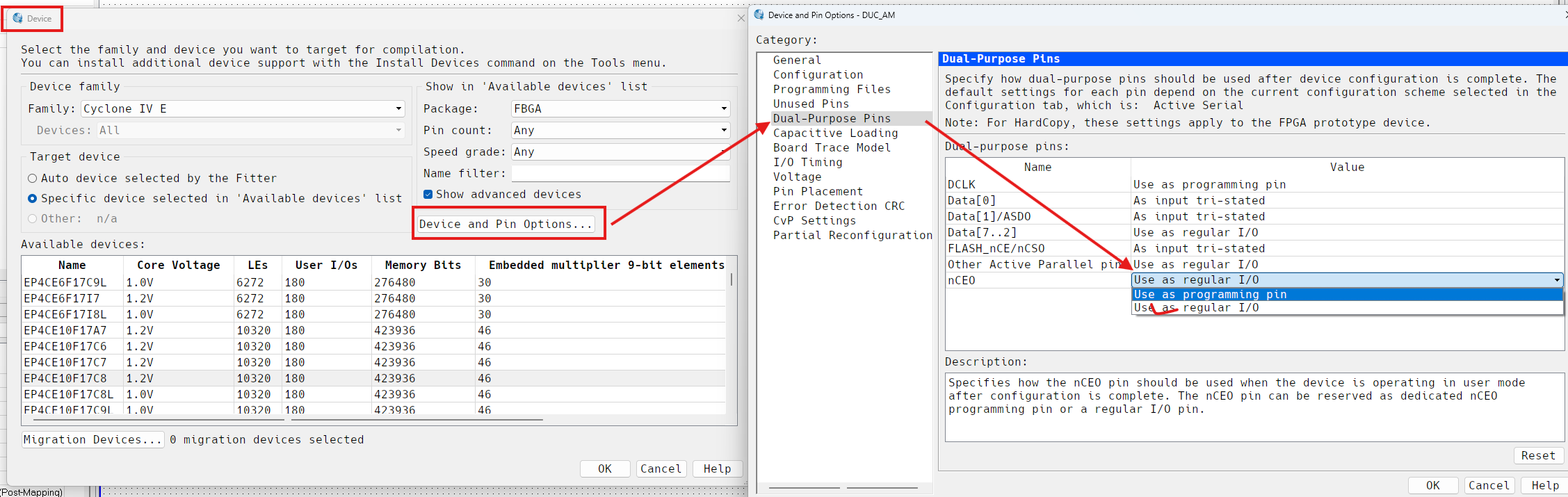This screenshot has height=497, width=1568.
Task: Select Unused Pins category
Action: [x=811, y=104]
